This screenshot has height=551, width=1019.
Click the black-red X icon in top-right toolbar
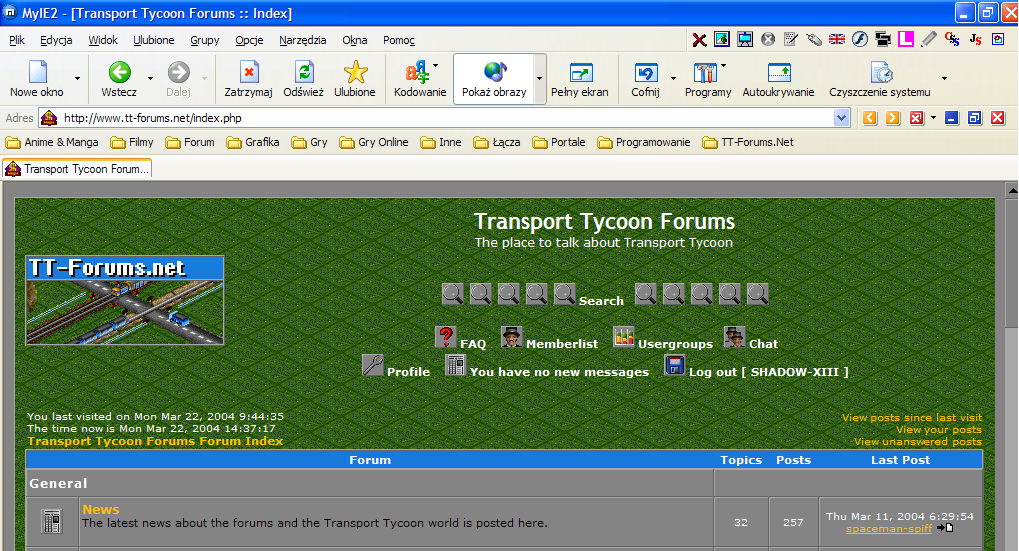pyautogui.click(x=699, y=40)
